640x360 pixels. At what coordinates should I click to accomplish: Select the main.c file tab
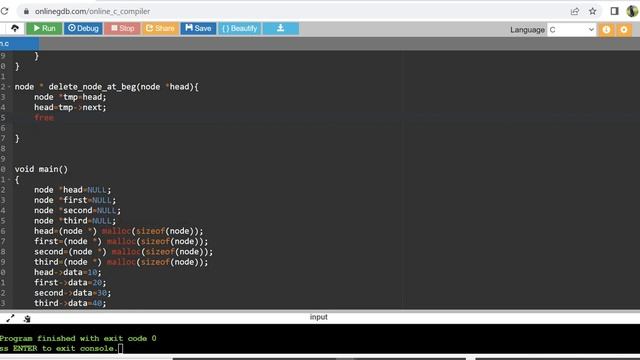click(19, 44)
